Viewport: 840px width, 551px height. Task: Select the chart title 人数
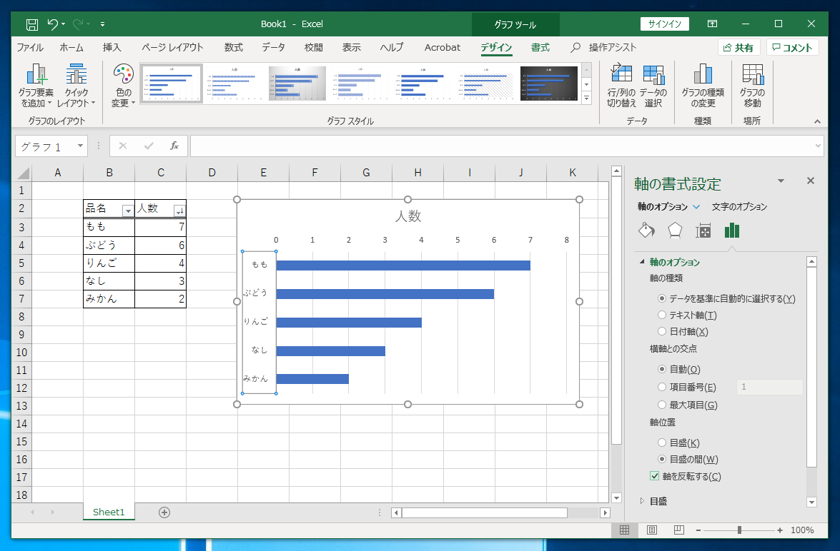tap(408, 216)
